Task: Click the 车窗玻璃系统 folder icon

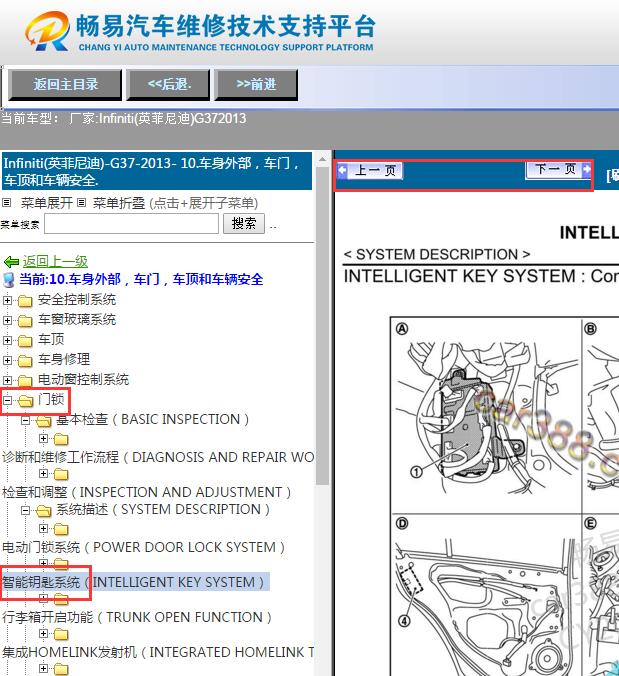Action: (x=25, y=321)
